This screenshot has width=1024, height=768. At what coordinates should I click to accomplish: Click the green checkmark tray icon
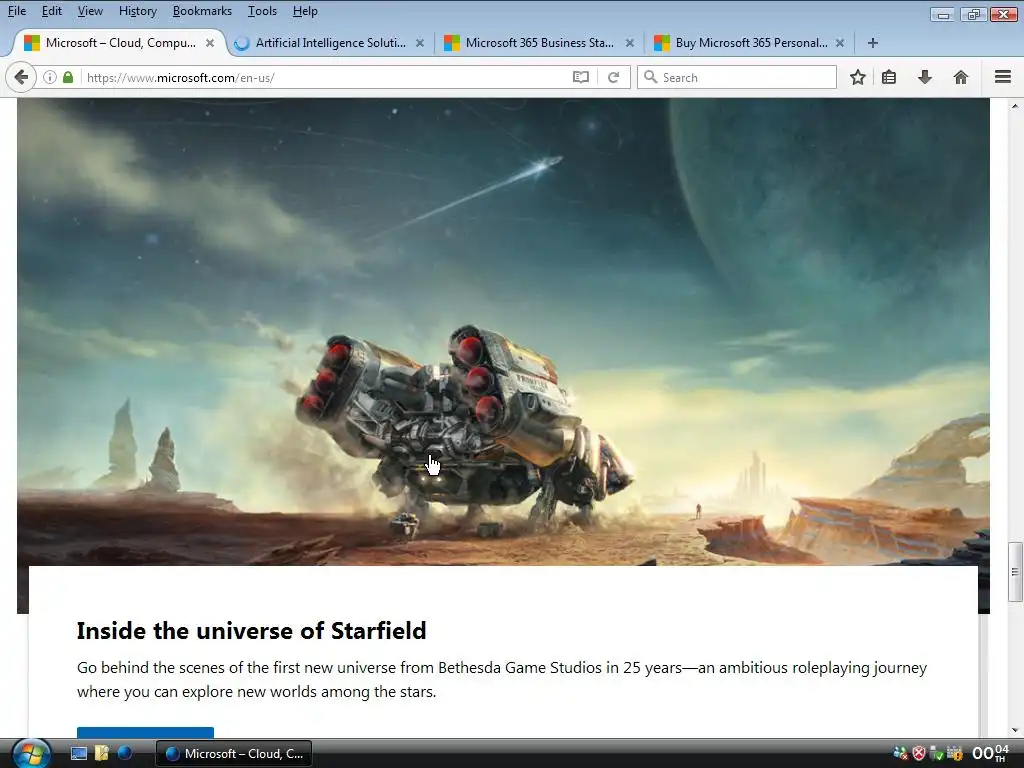(x=936, y=754)
